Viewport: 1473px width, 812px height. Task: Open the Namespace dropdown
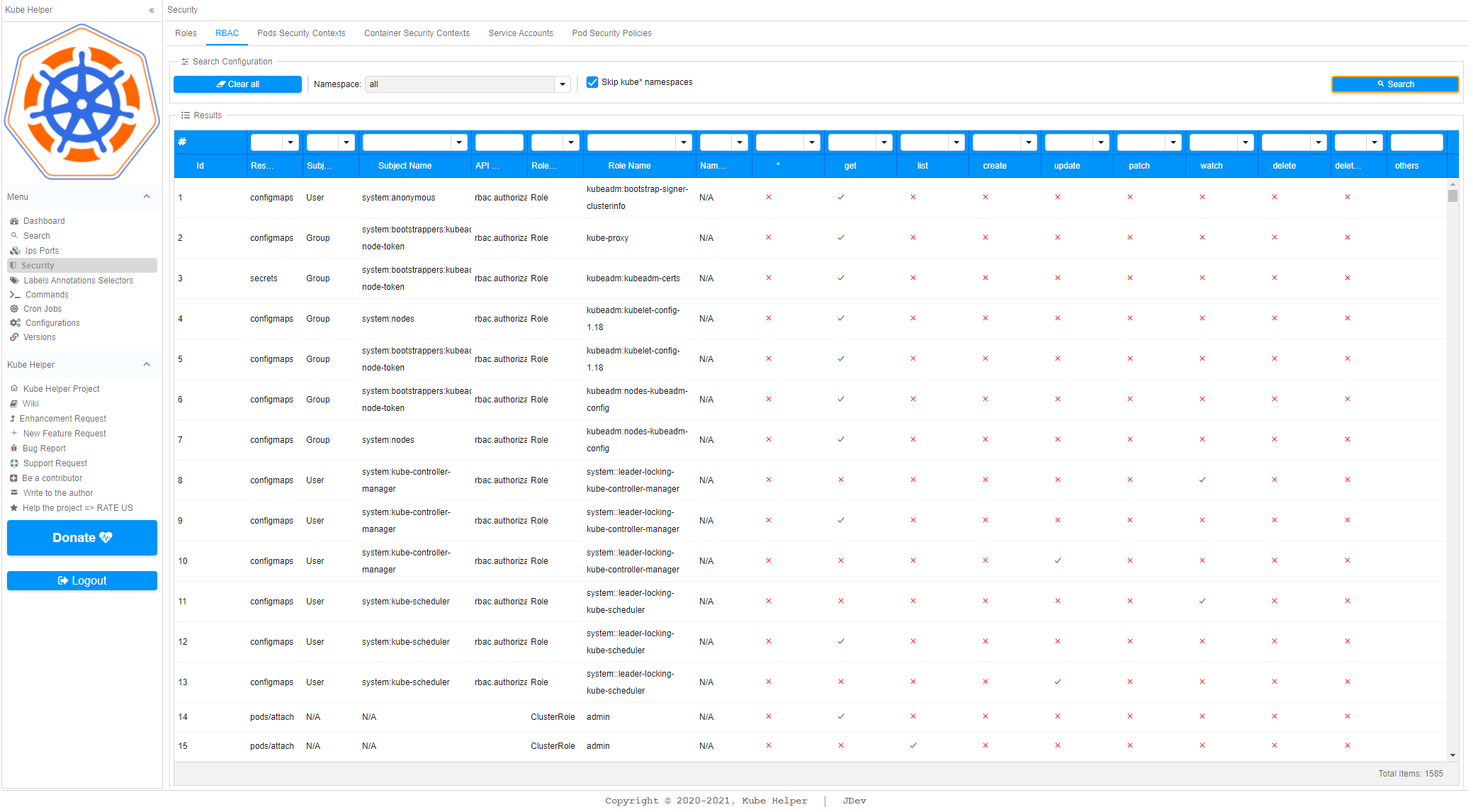pyautogui.click(x=563, y=84)
